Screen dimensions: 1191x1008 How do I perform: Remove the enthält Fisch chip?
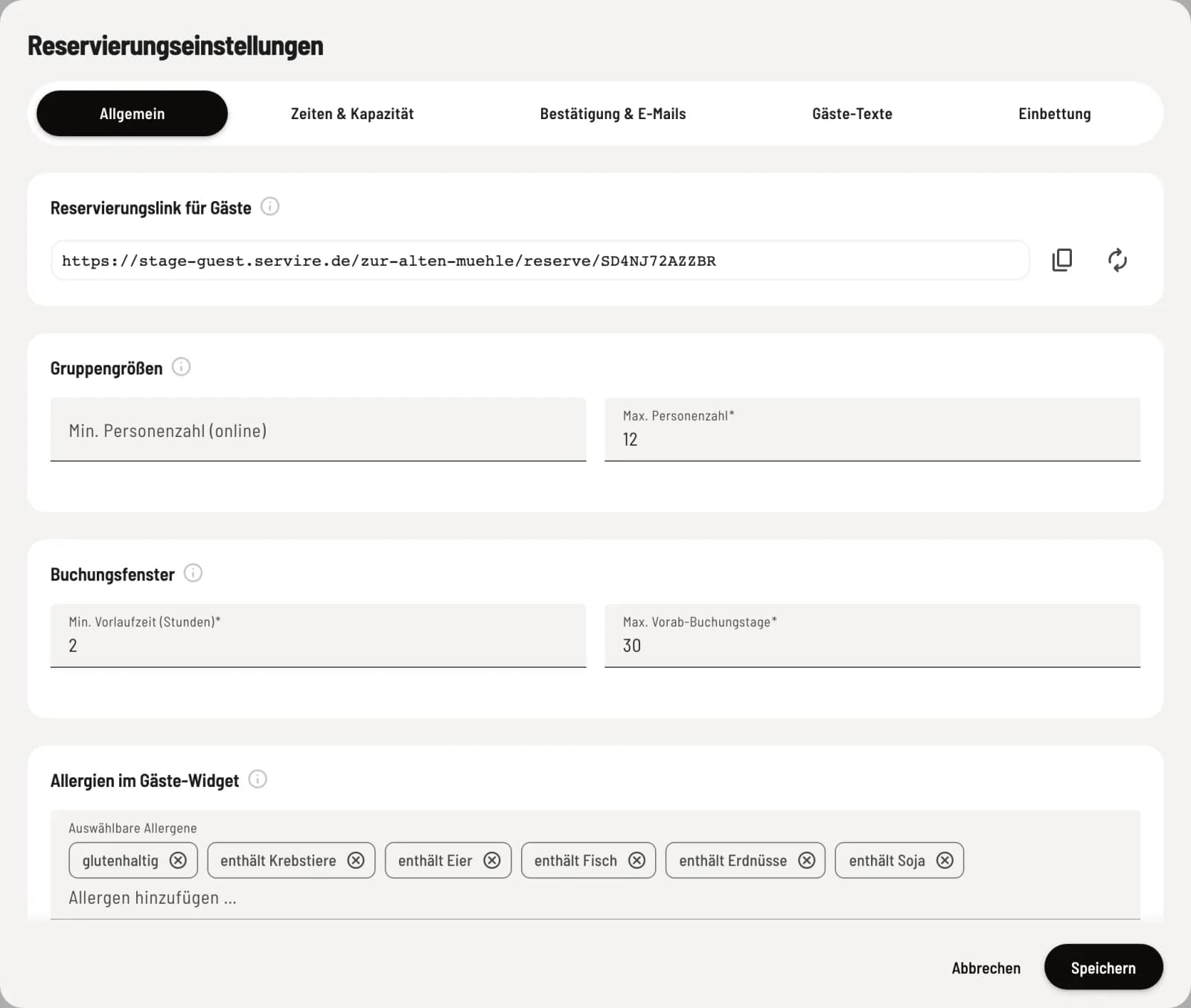tap(636, 860)
